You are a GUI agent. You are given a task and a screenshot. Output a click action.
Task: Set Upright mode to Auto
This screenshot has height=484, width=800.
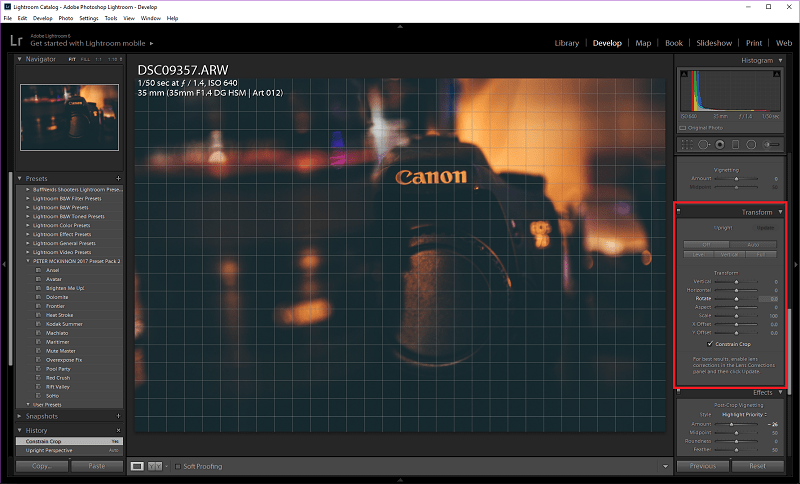tap(753, 245)
